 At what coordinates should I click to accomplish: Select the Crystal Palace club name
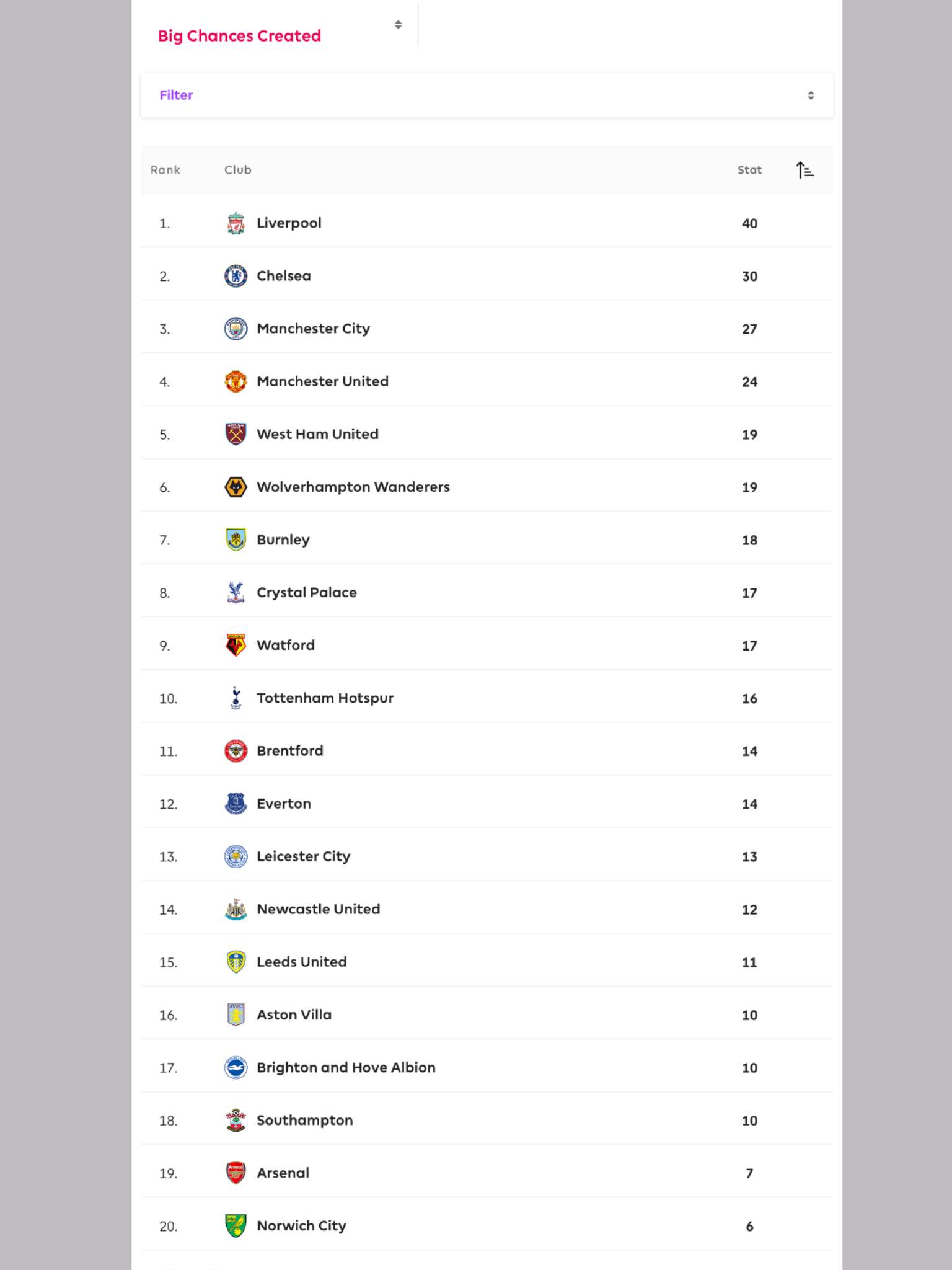point(307,592)
